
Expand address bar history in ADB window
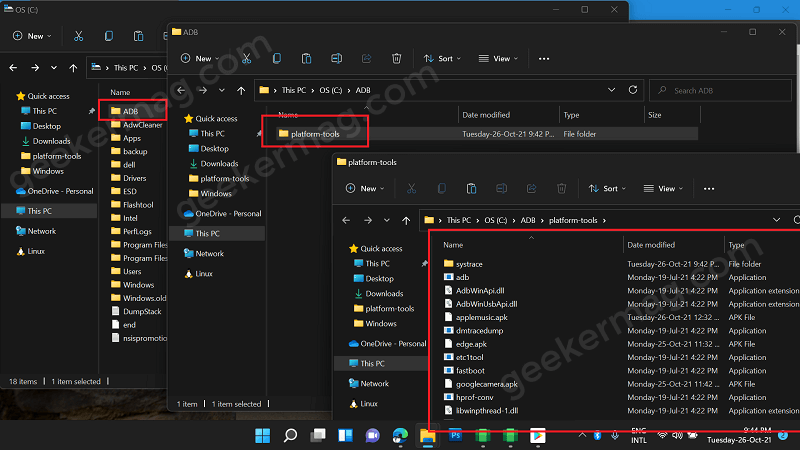pyautogui.click(x=611, y=90)
